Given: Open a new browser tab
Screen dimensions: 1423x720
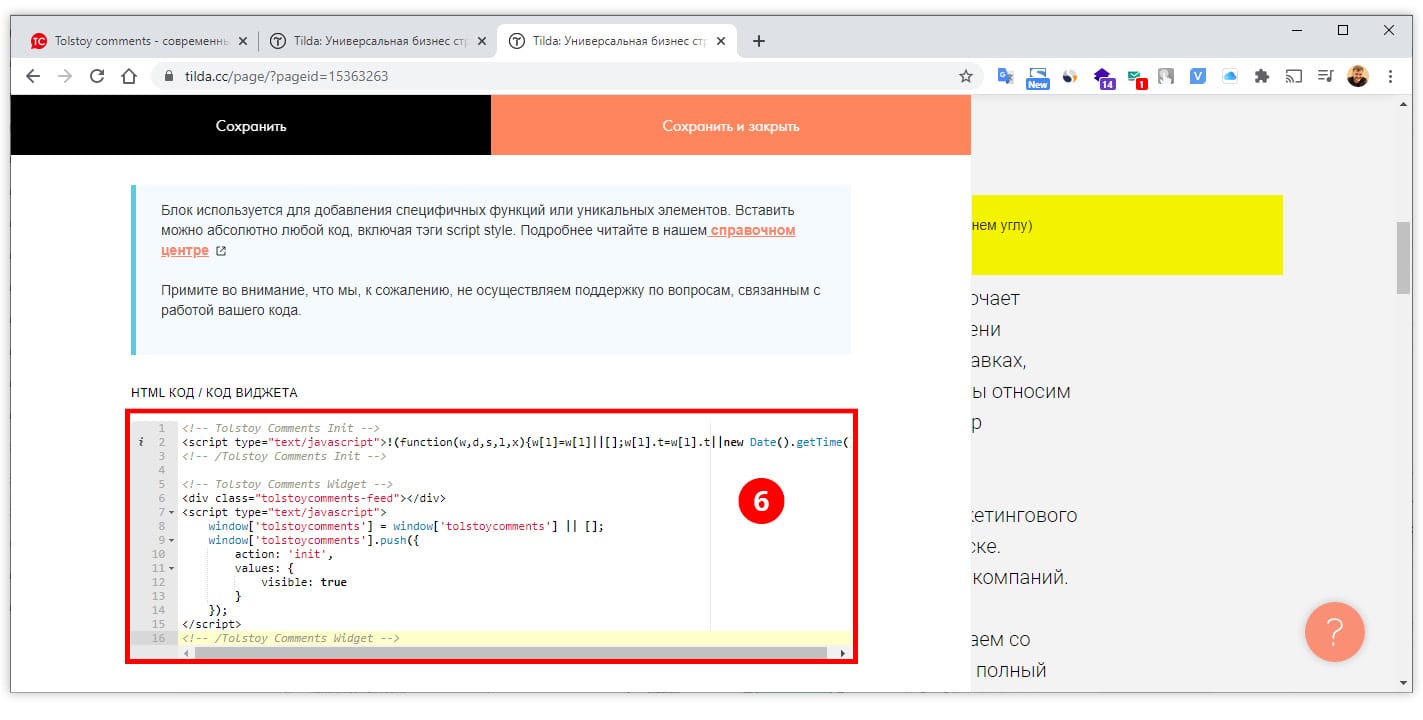Looking at the screenshot, I should click(x=758, y=41).
